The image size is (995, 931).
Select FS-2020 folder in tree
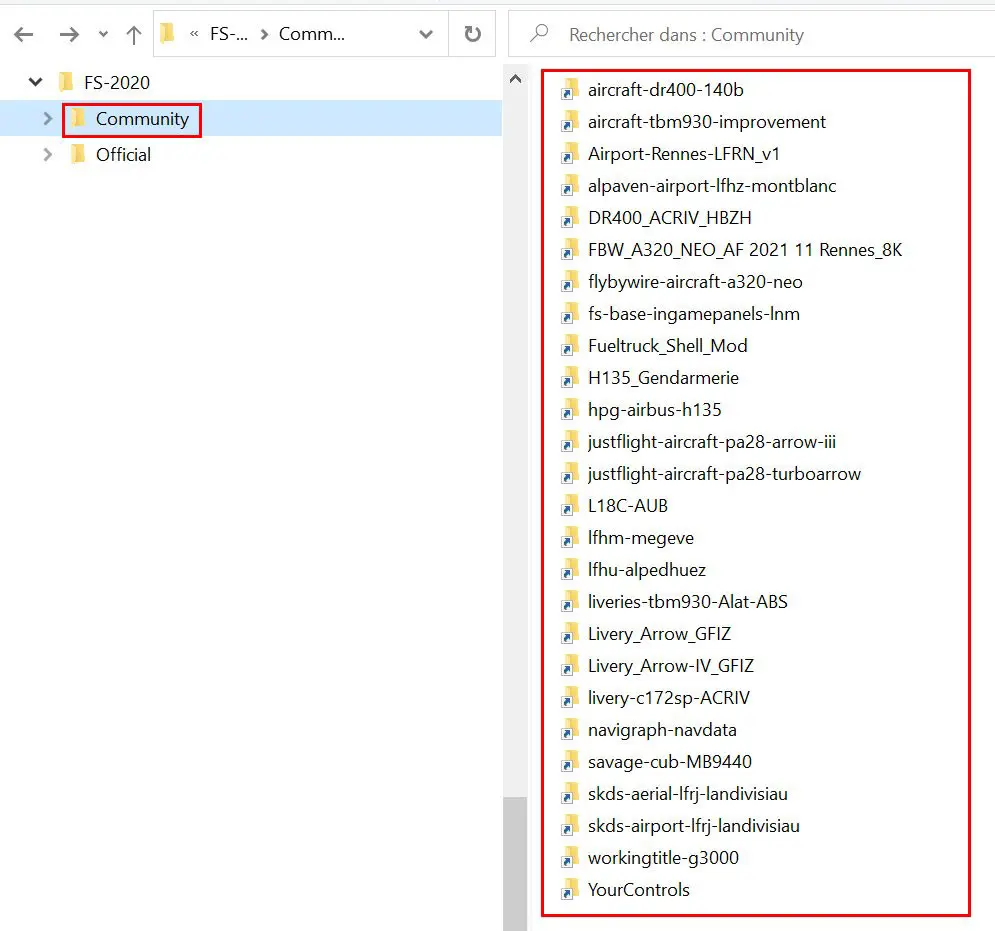click(x=117, y=83)
